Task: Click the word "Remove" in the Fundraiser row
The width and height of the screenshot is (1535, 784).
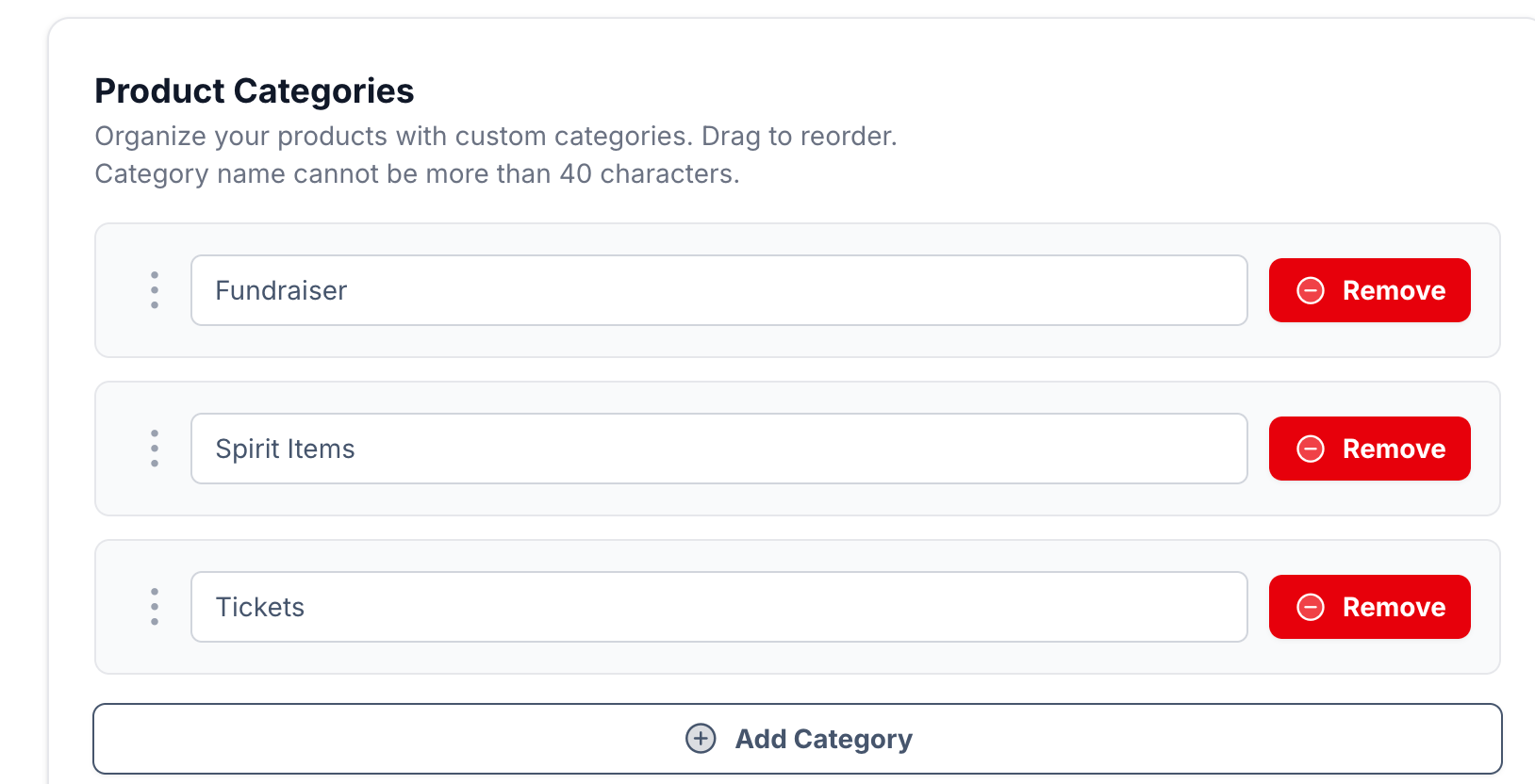Action: (1394, 290)
